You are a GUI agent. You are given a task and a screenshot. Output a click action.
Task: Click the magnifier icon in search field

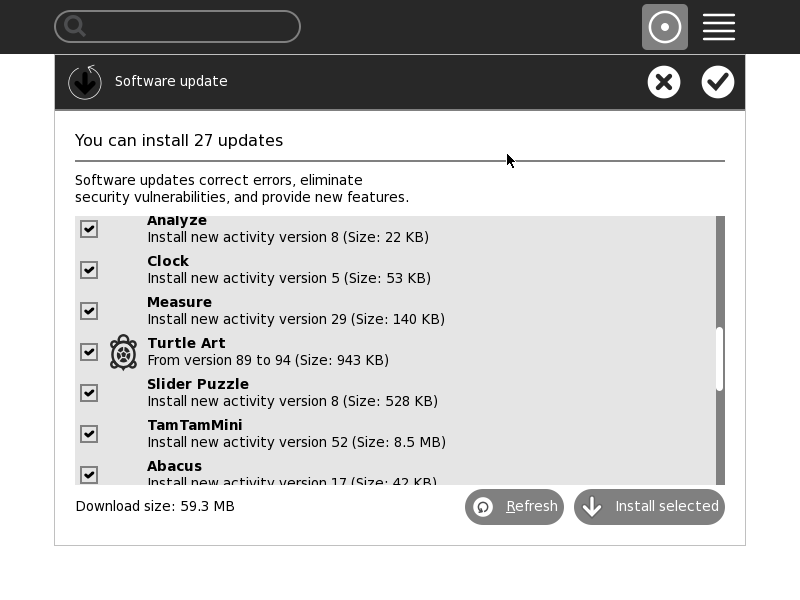pos(75,27)
